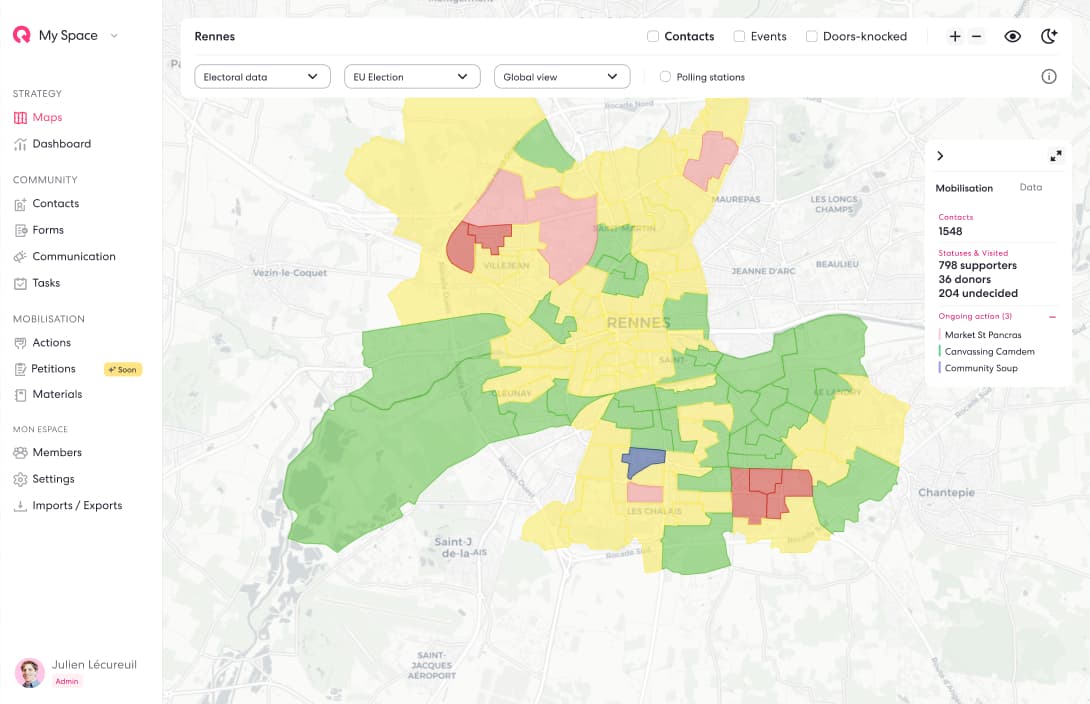Enable the Contacts checkbox
This screenshot has height=704, width=1090.
click(653, 36)
